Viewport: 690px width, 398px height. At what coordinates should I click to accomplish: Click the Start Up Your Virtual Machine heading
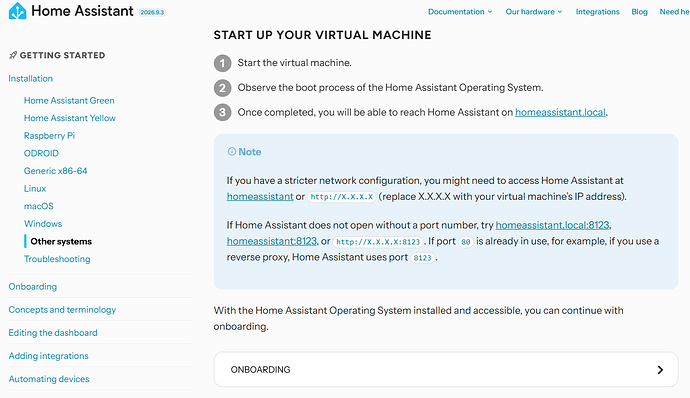pyautogui.click(x=323, y=35)
